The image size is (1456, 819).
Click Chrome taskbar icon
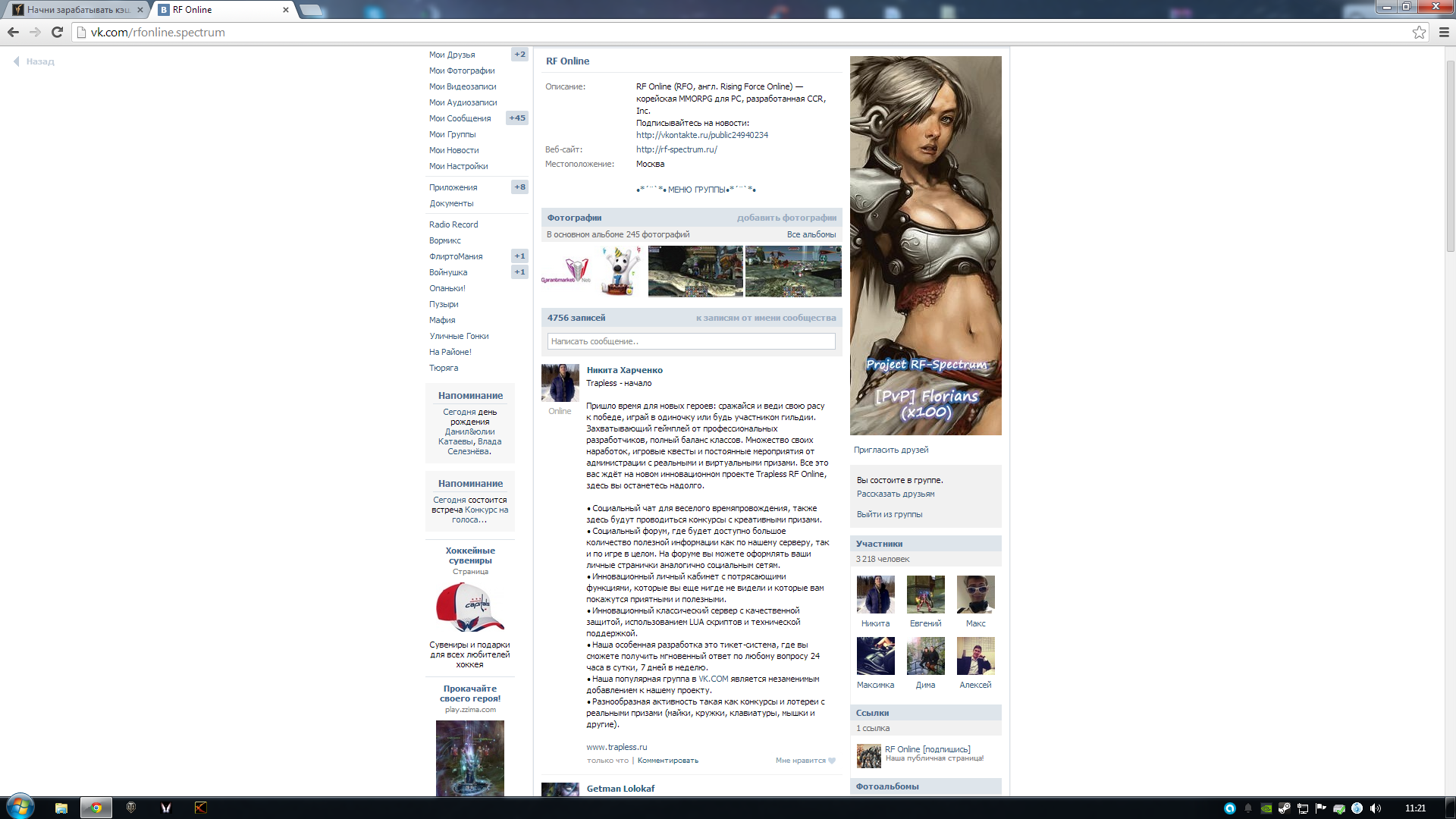(96, 808)
